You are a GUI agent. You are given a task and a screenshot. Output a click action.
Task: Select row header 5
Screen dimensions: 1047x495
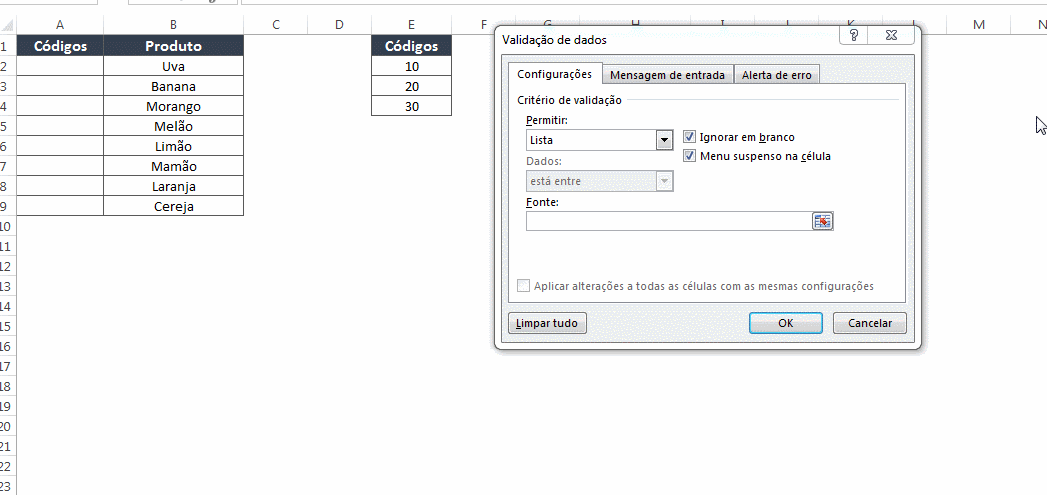coord(6,126)
